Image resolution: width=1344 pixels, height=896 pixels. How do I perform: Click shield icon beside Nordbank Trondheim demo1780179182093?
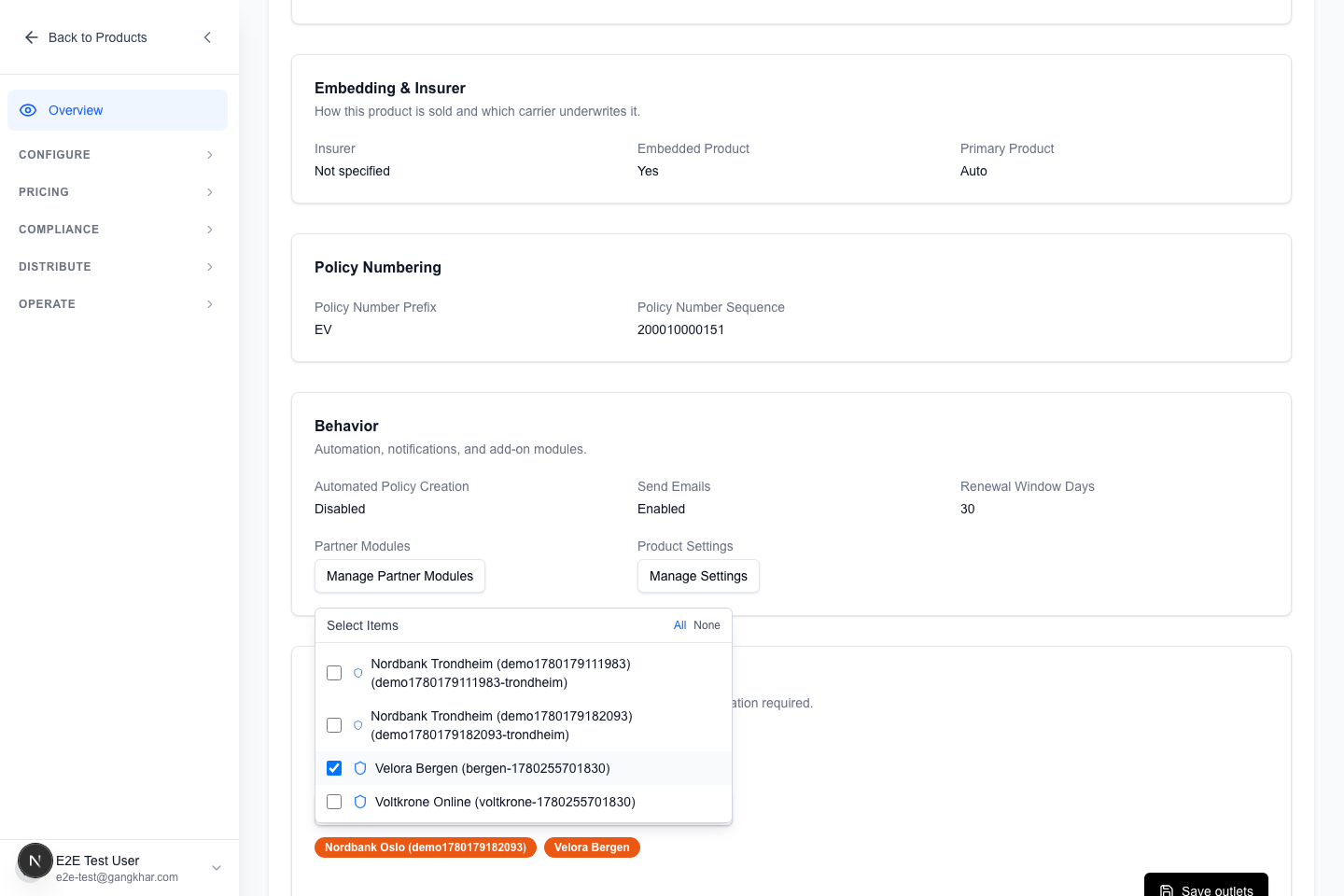357,725
